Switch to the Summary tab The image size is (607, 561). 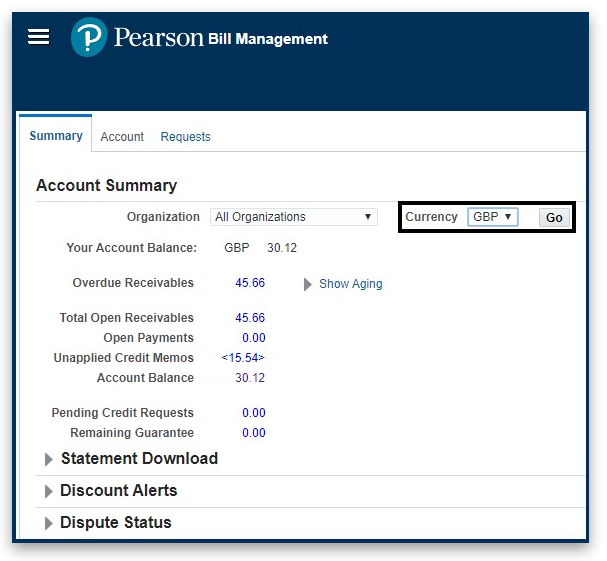point(56,136)
